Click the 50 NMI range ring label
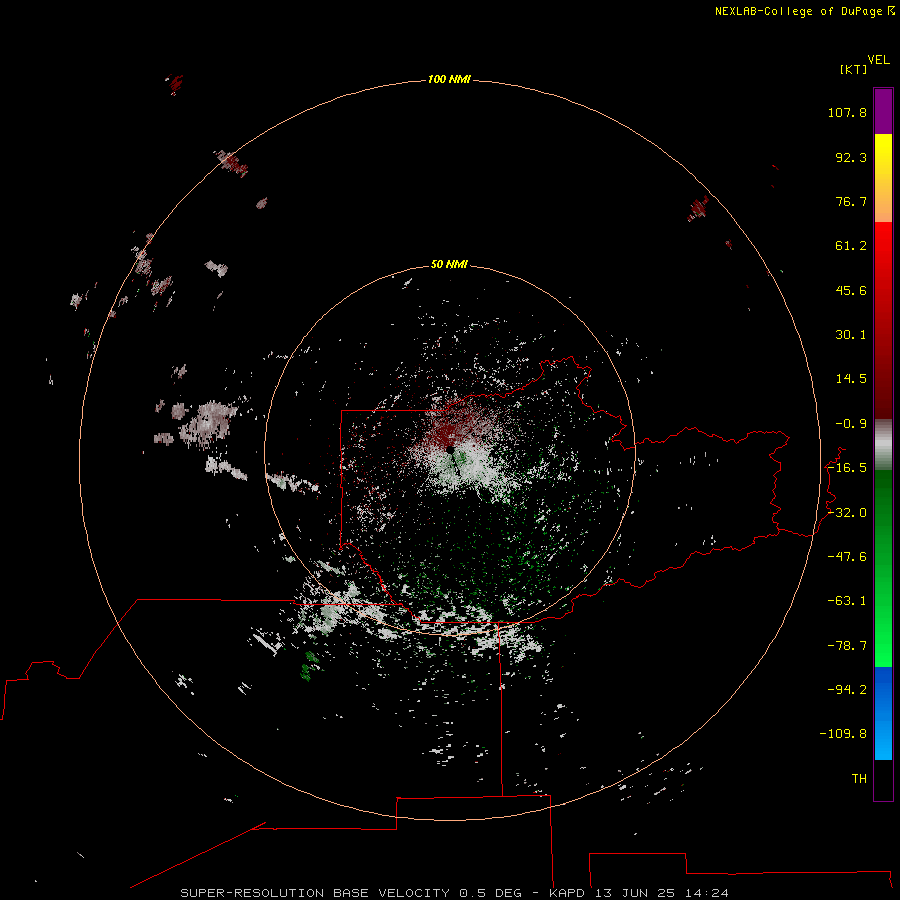This screenshot has height=900, width=900. pos(449,264)
